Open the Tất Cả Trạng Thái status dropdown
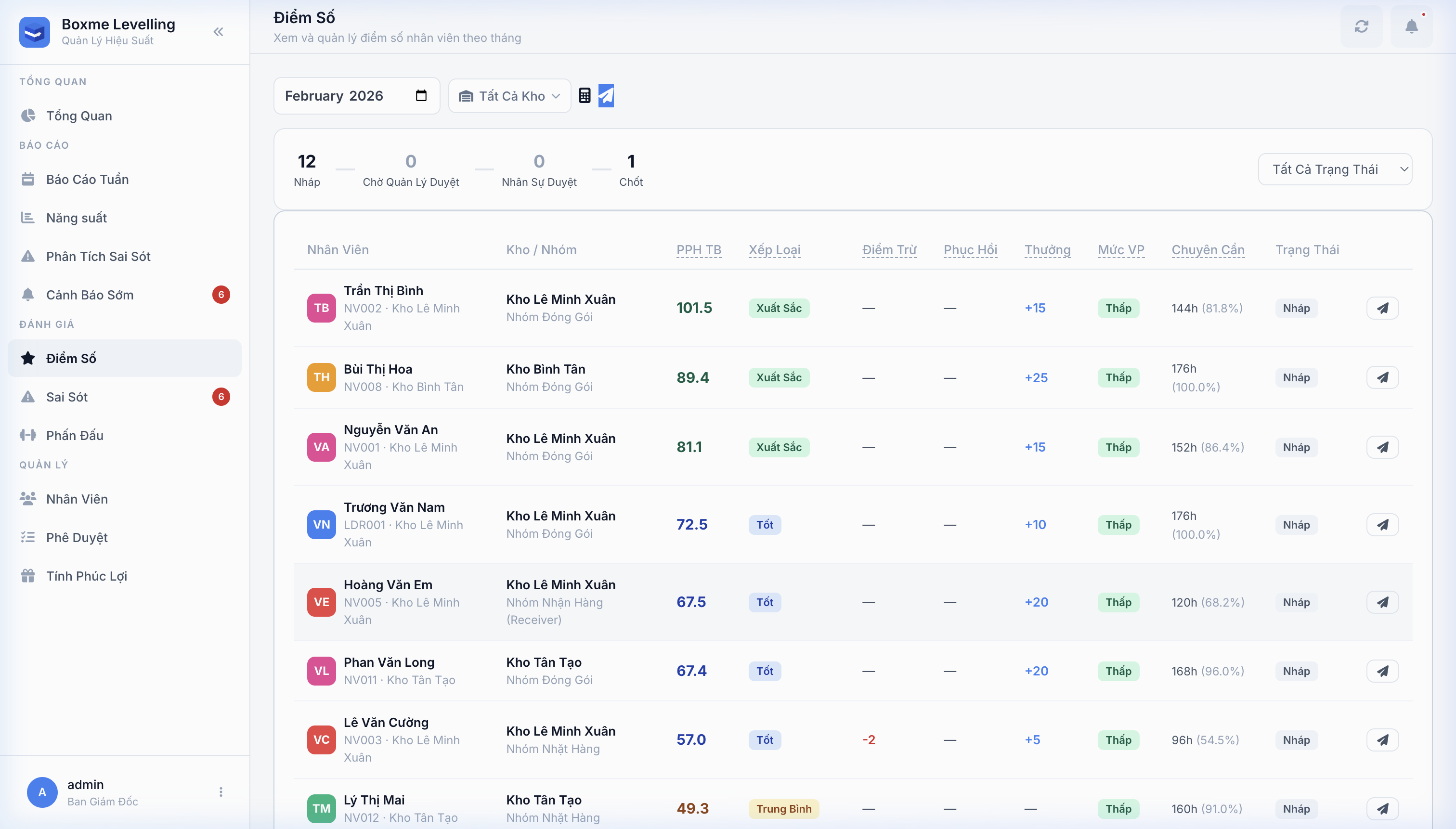Viewport: 1456px width, 829px height. (x=1334, y=169)
